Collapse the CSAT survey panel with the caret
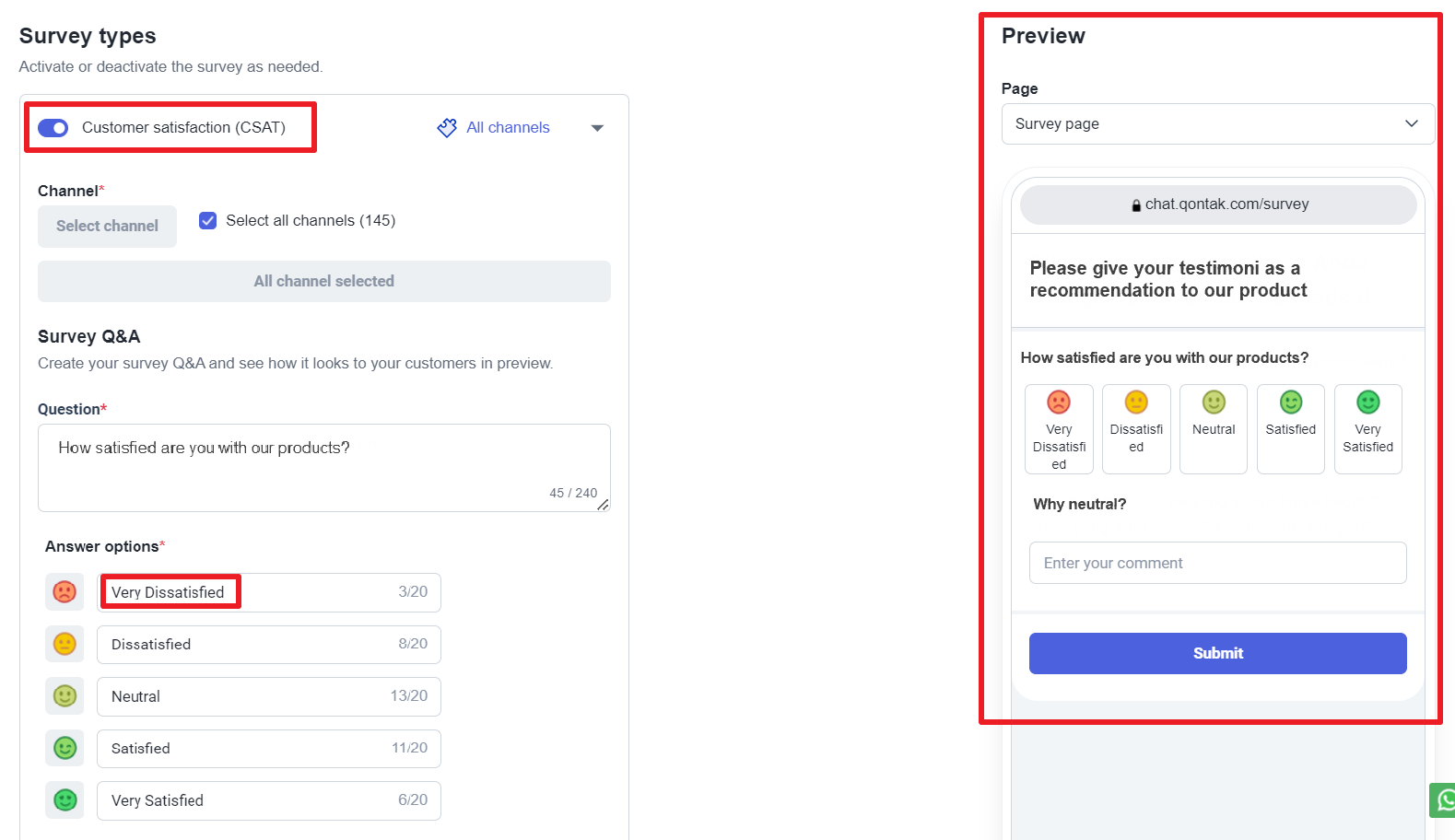The image size is (1455, 840). tap(597, 128)
